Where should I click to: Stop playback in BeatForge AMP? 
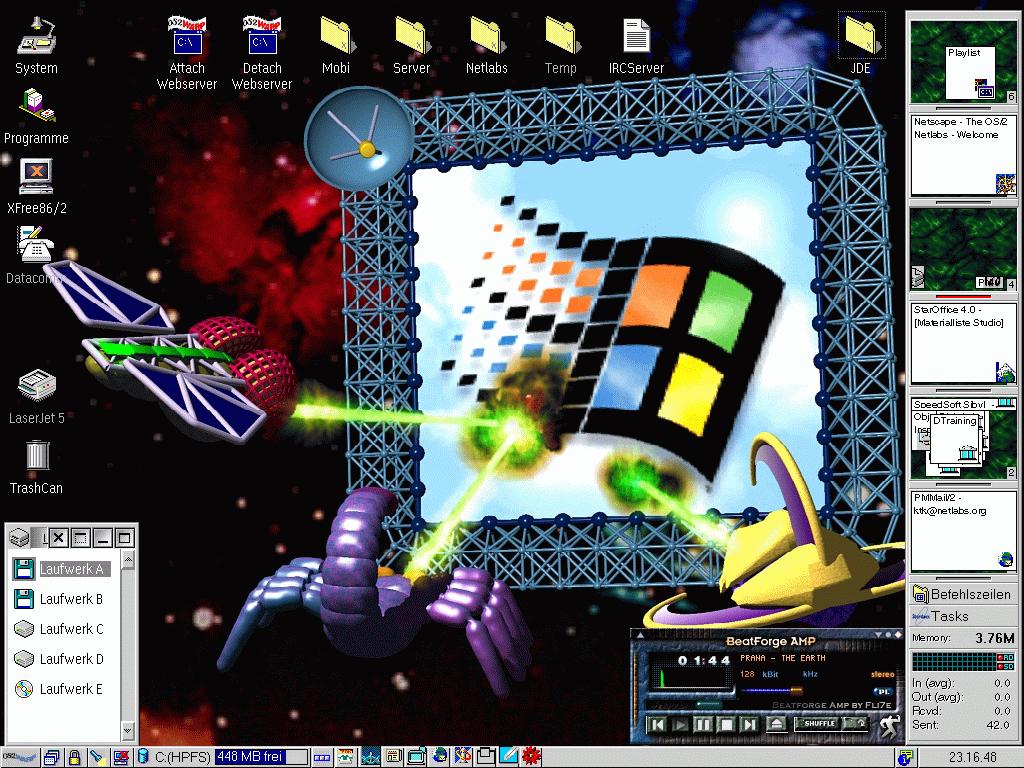[726, 724]
